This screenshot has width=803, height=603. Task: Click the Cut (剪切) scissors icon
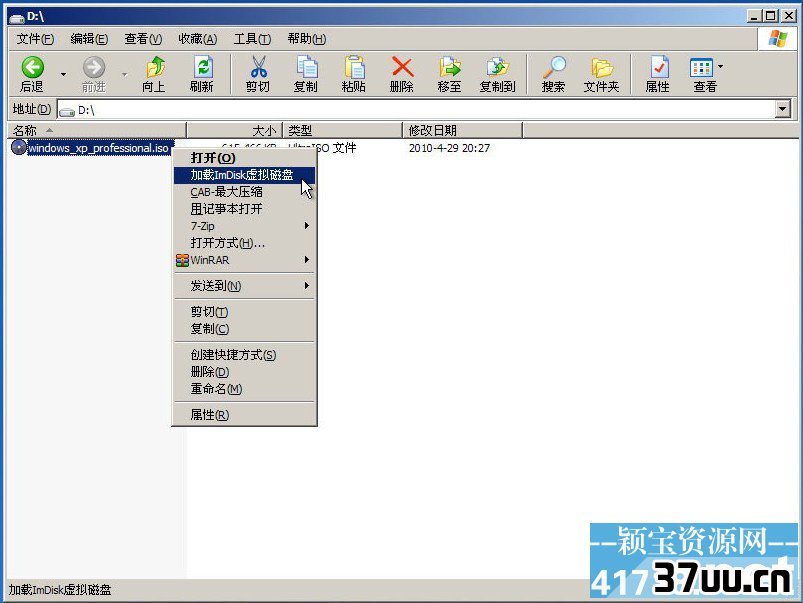pyautogui.click(x=258, y=67)
